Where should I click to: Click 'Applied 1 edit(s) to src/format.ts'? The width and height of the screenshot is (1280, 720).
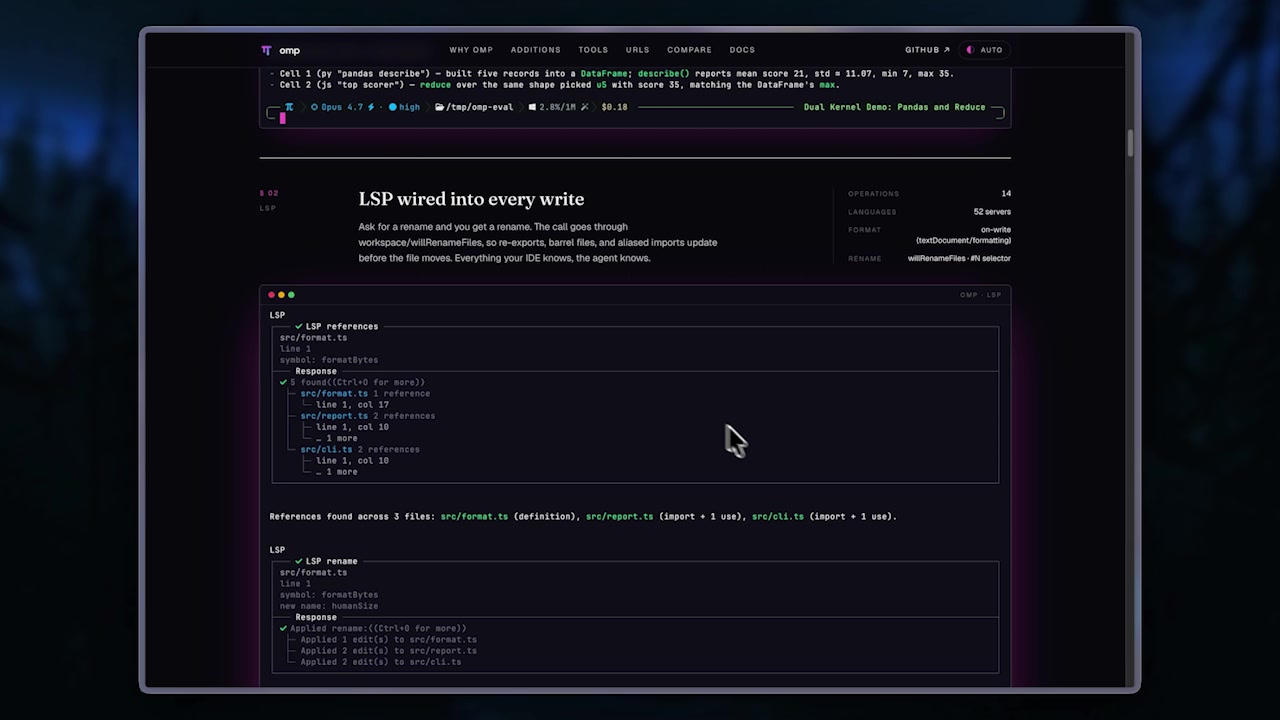point(388,640)
